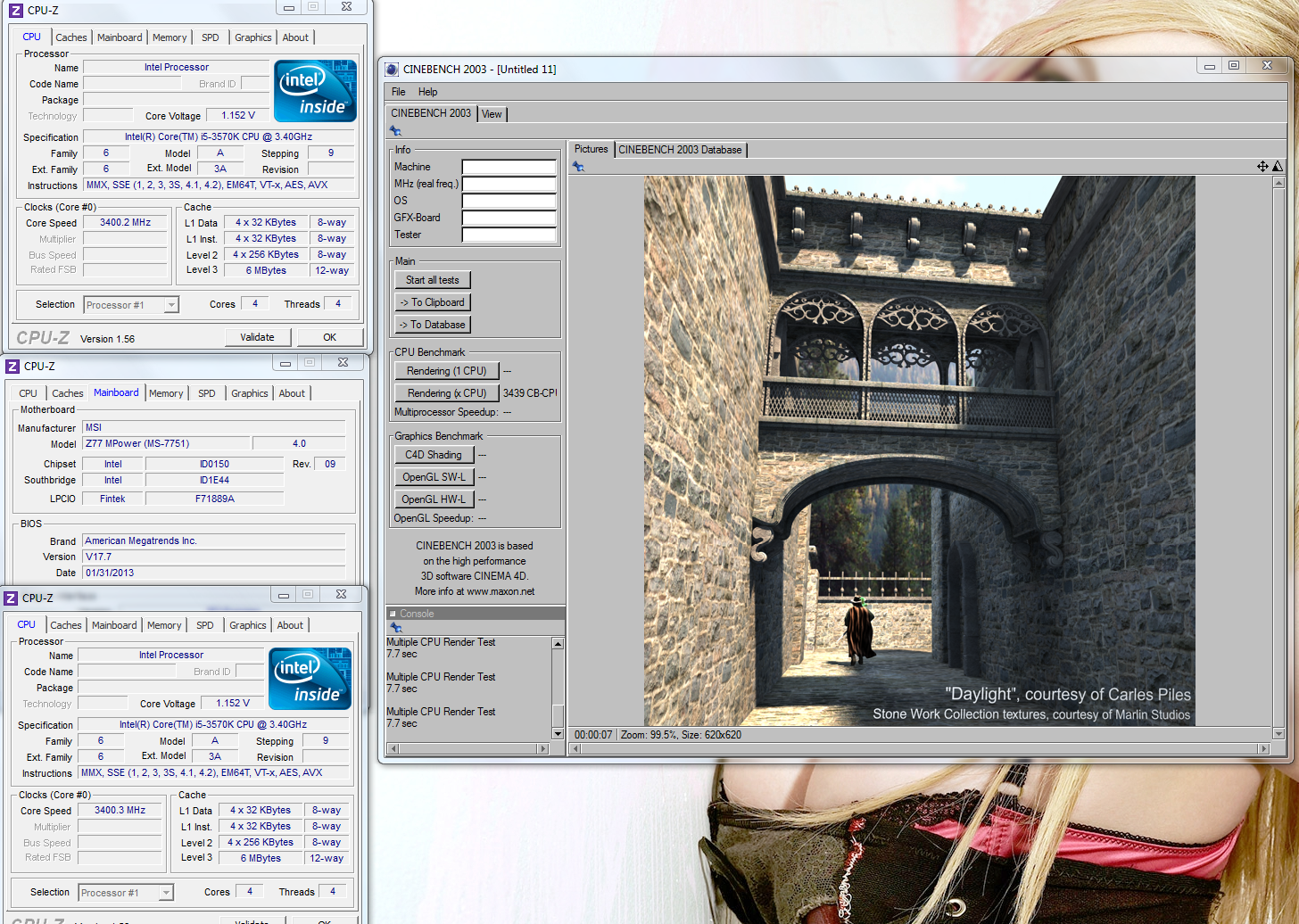
Task: Run the C4D Shading test
Action: point(434,455)
